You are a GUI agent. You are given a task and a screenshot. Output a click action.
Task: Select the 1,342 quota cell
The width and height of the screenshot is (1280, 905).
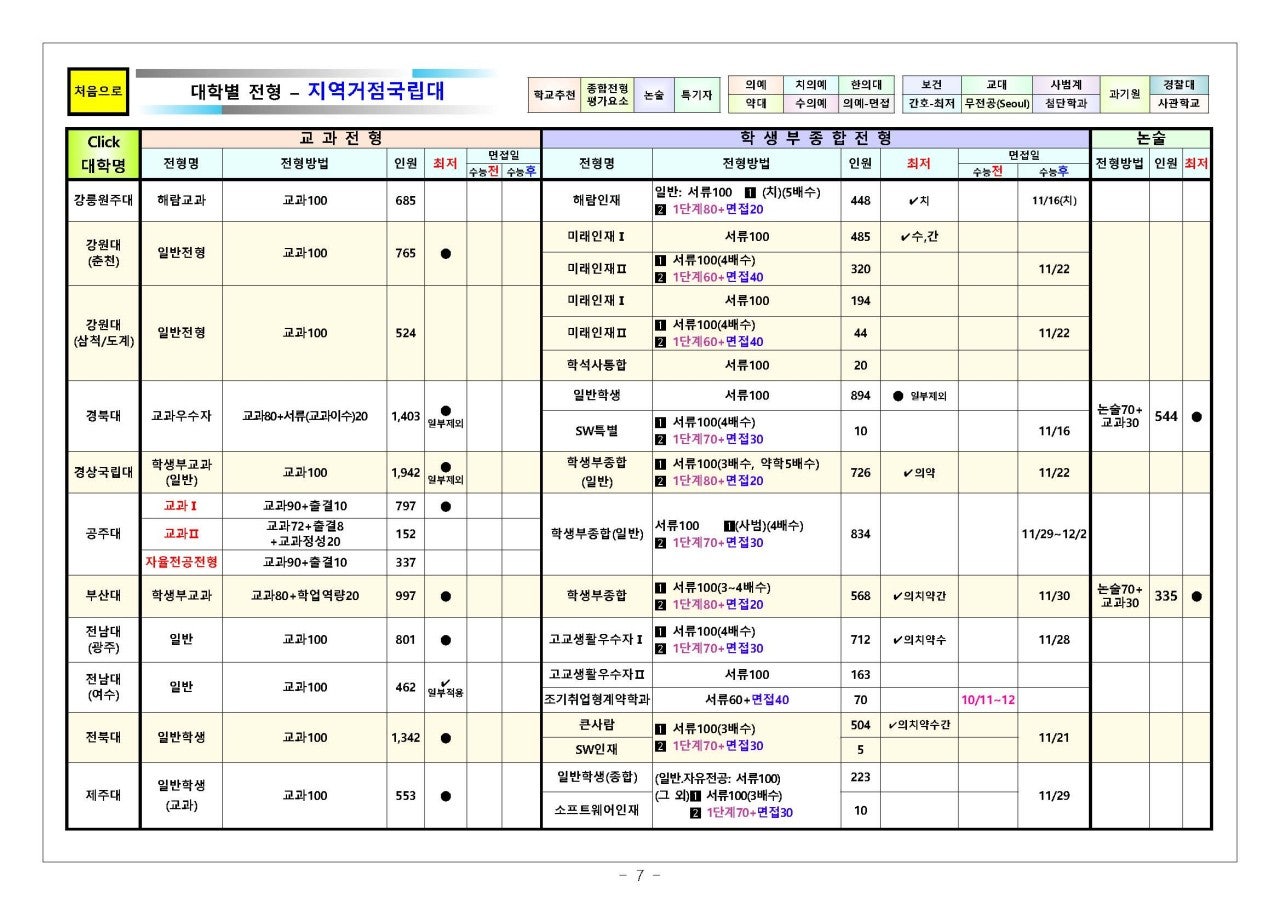[x=405, y=737]
